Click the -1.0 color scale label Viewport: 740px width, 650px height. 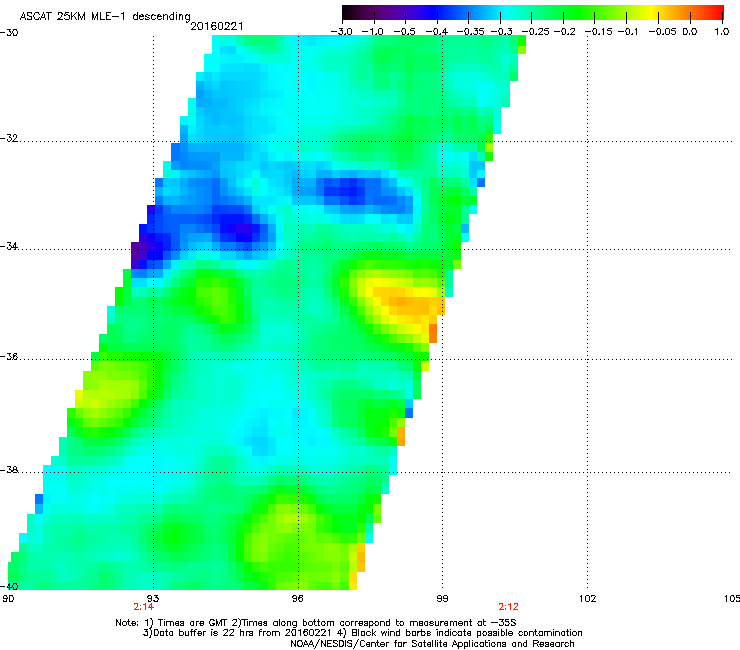tap(373, 32)
